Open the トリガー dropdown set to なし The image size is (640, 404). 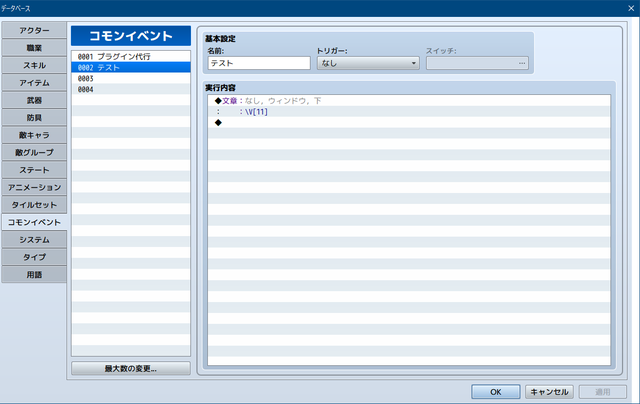[368, 63]
